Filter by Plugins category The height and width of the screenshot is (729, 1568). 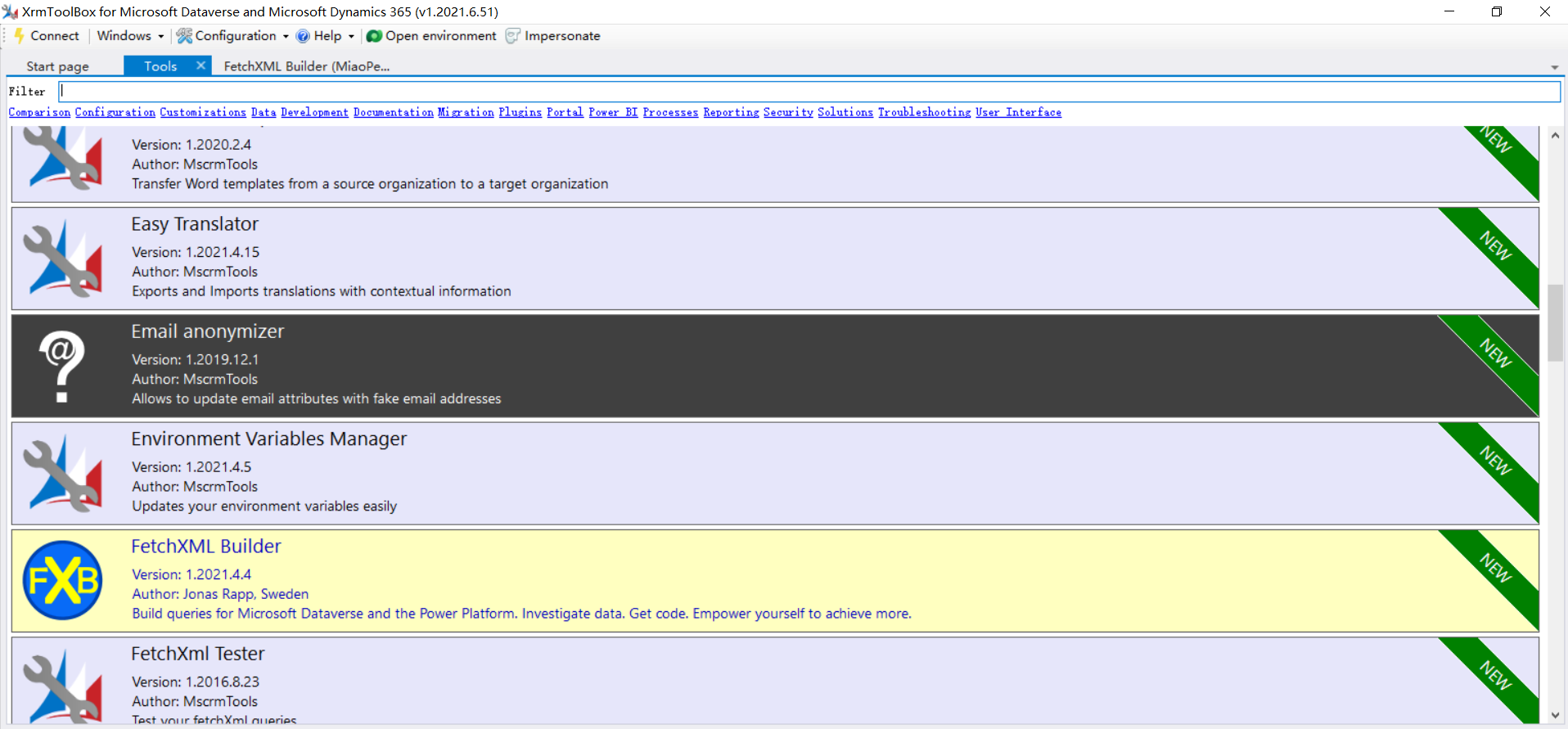click(x=520, y=112)
